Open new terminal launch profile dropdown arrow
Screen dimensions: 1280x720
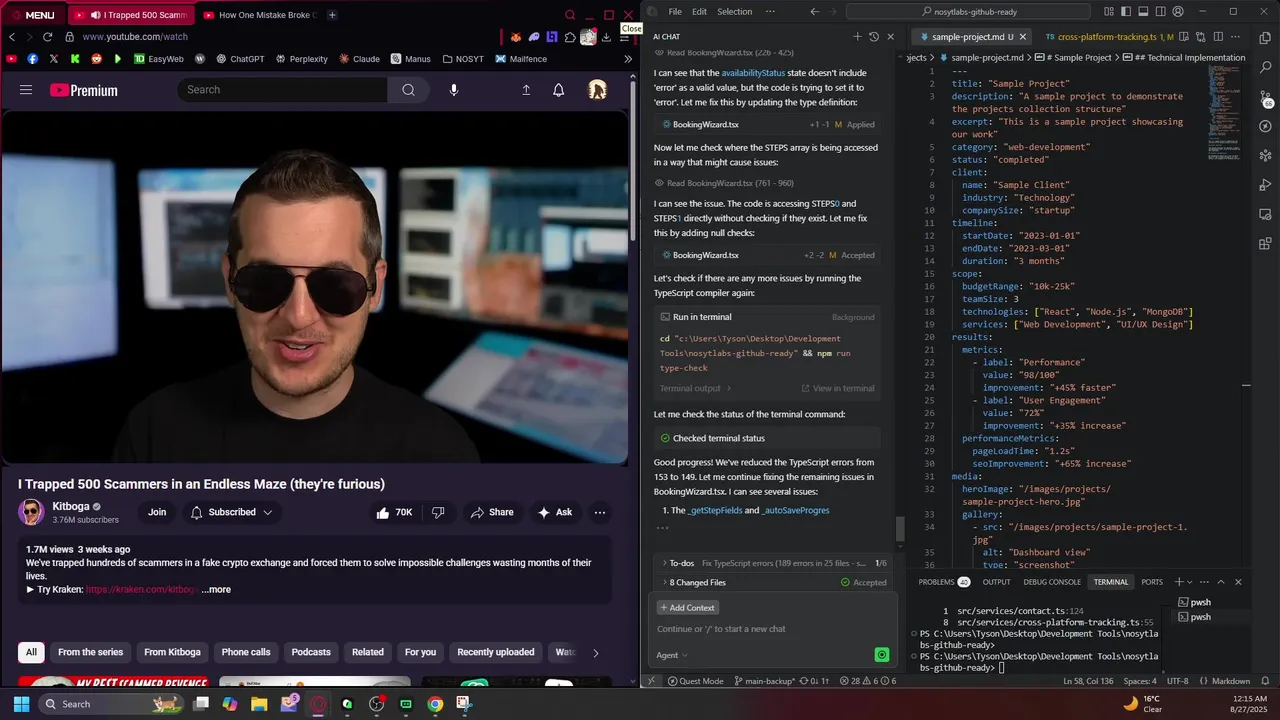click(x=1192, y=582)
